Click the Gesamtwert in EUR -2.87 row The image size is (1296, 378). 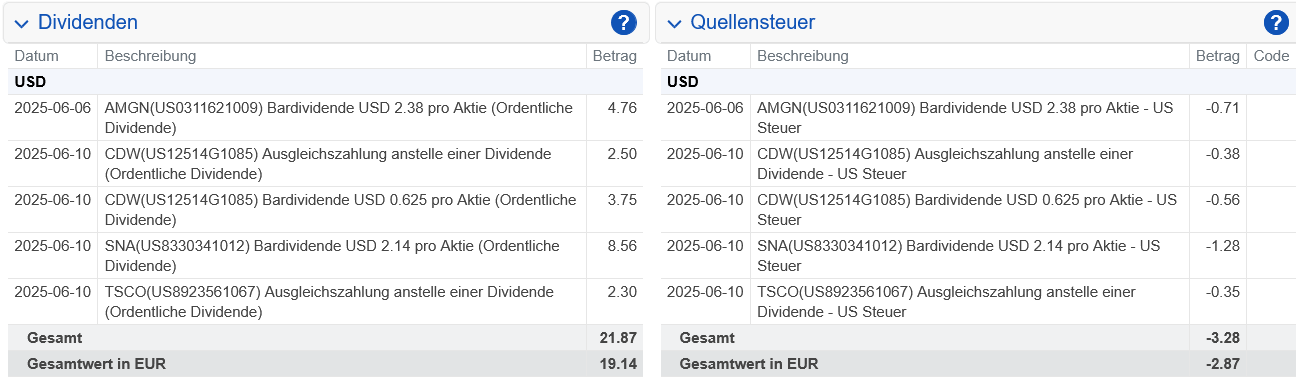point(977,364)
